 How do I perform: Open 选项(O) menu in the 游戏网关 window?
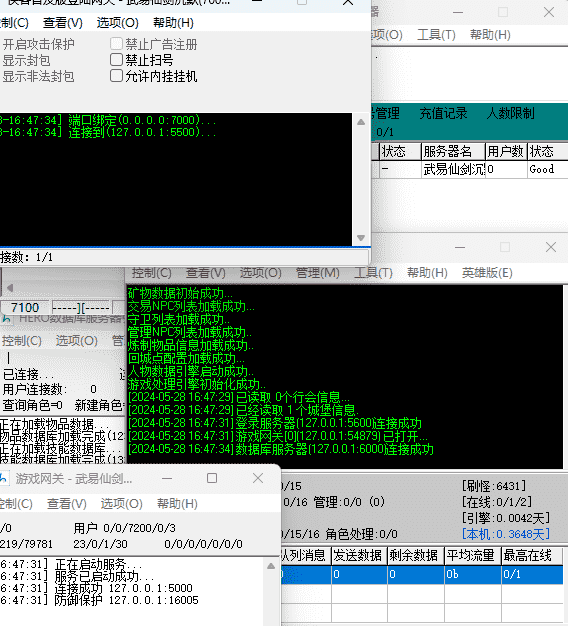click(x=122, y=504)
